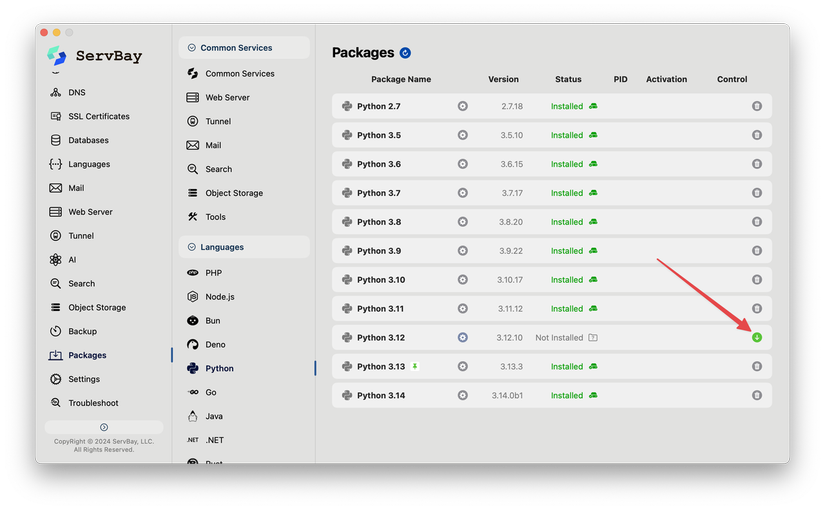Remove Python 3.6 using its trash icon
The width and height of the screenshot is (825, 510).
click(757, 164)
